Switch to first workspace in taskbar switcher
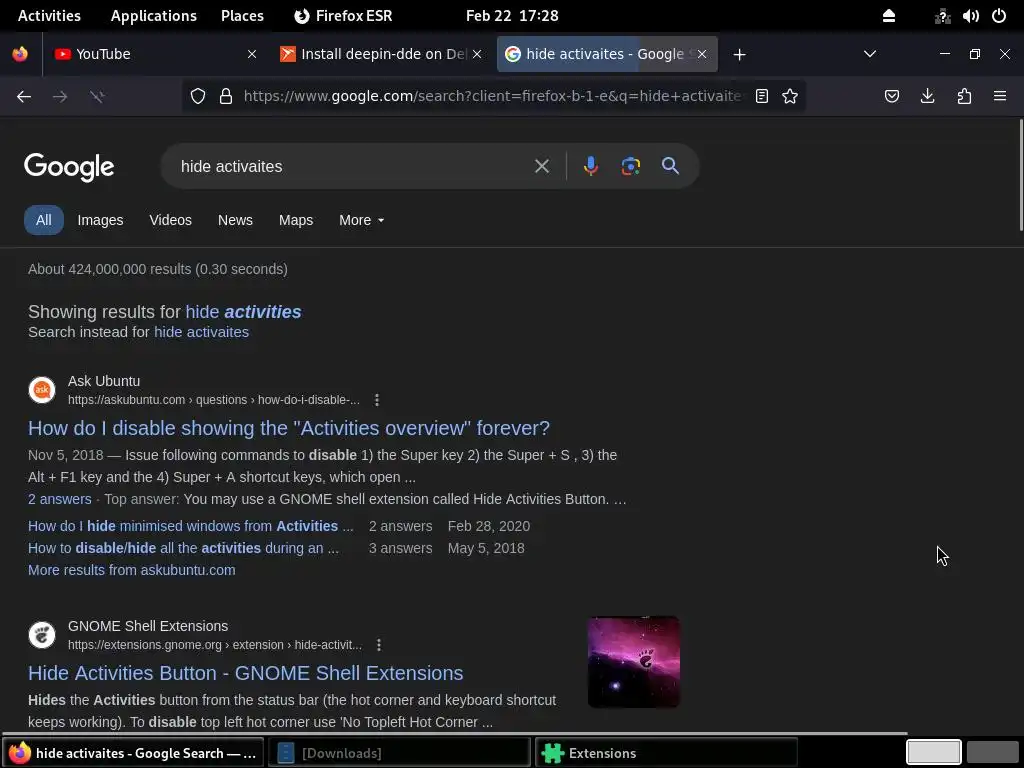 click(933, 752)
